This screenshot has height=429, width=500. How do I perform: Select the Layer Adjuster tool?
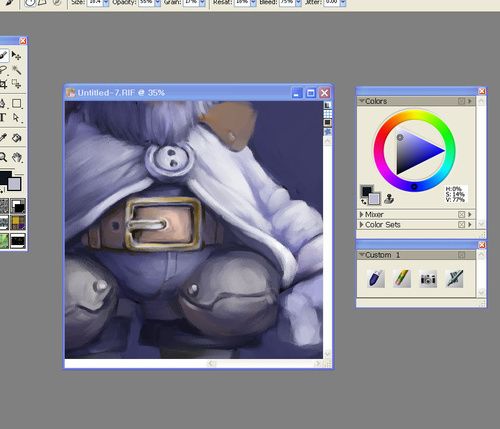[16, 55]
